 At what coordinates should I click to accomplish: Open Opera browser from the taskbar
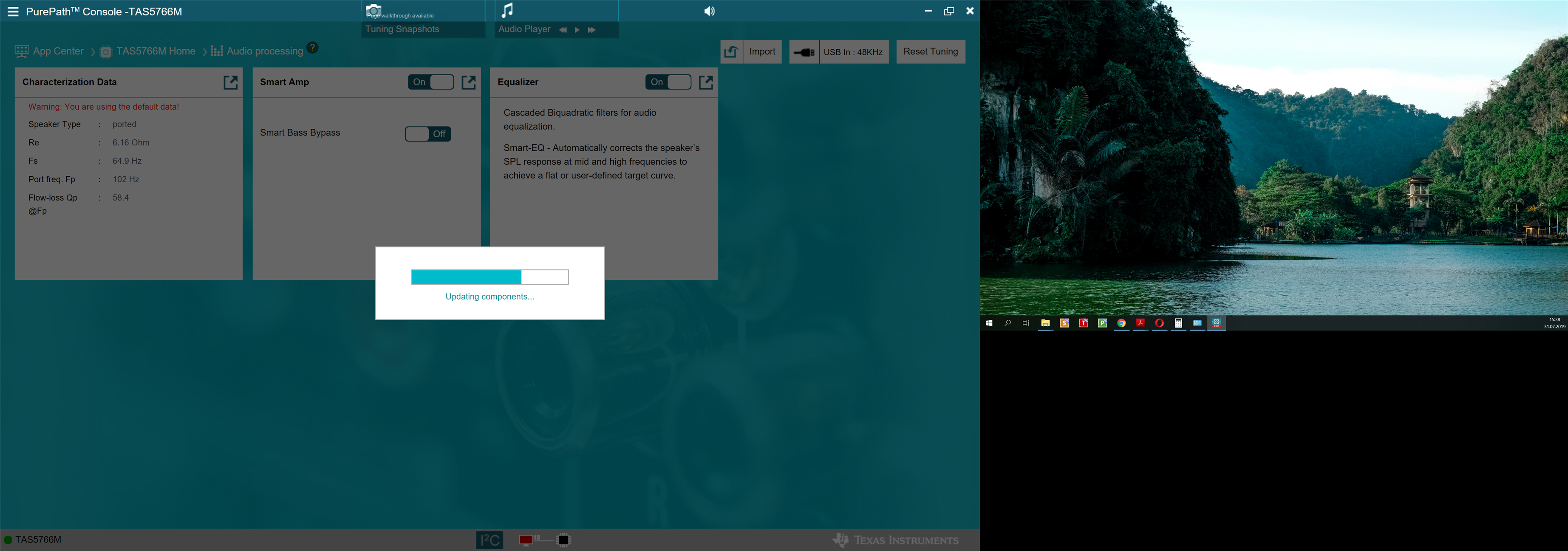click(x=1160, y=323)
